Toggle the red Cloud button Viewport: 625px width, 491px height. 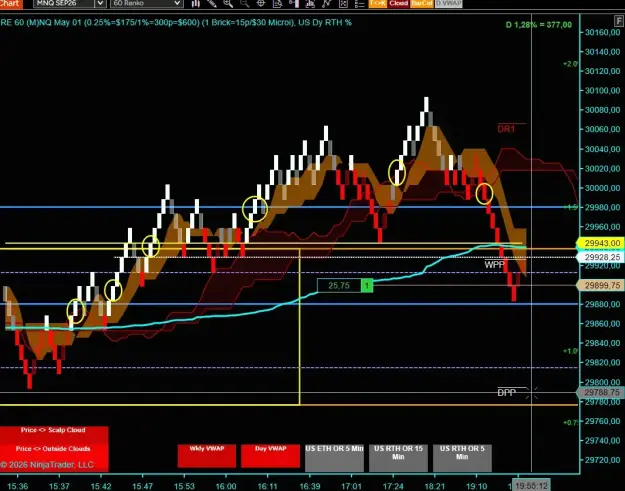coord(399,3)
